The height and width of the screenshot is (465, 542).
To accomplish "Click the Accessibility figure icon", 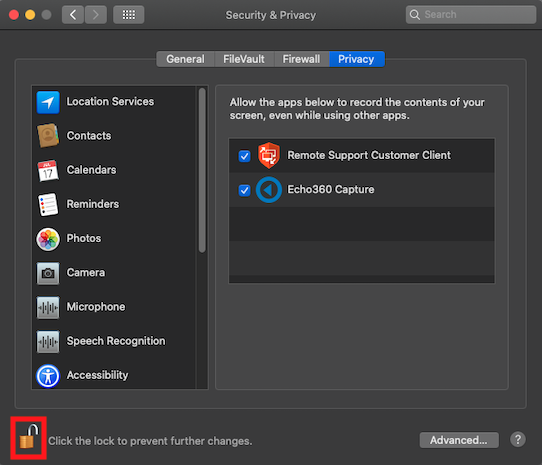I will 48,375.
